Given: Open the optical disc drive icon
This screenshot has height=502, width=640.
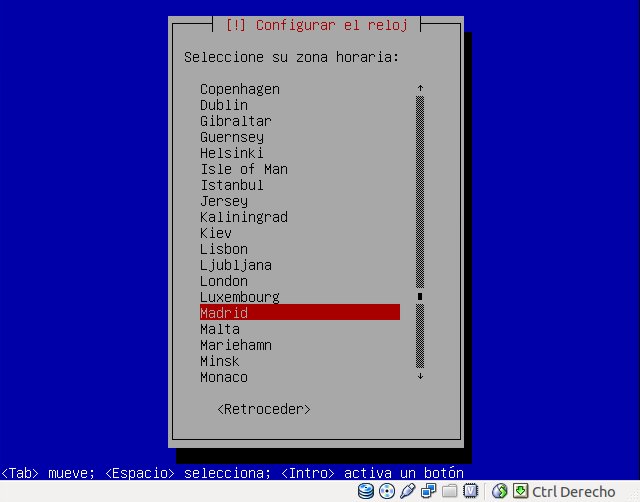Looking at the screenshot, I should click(387, 491).
